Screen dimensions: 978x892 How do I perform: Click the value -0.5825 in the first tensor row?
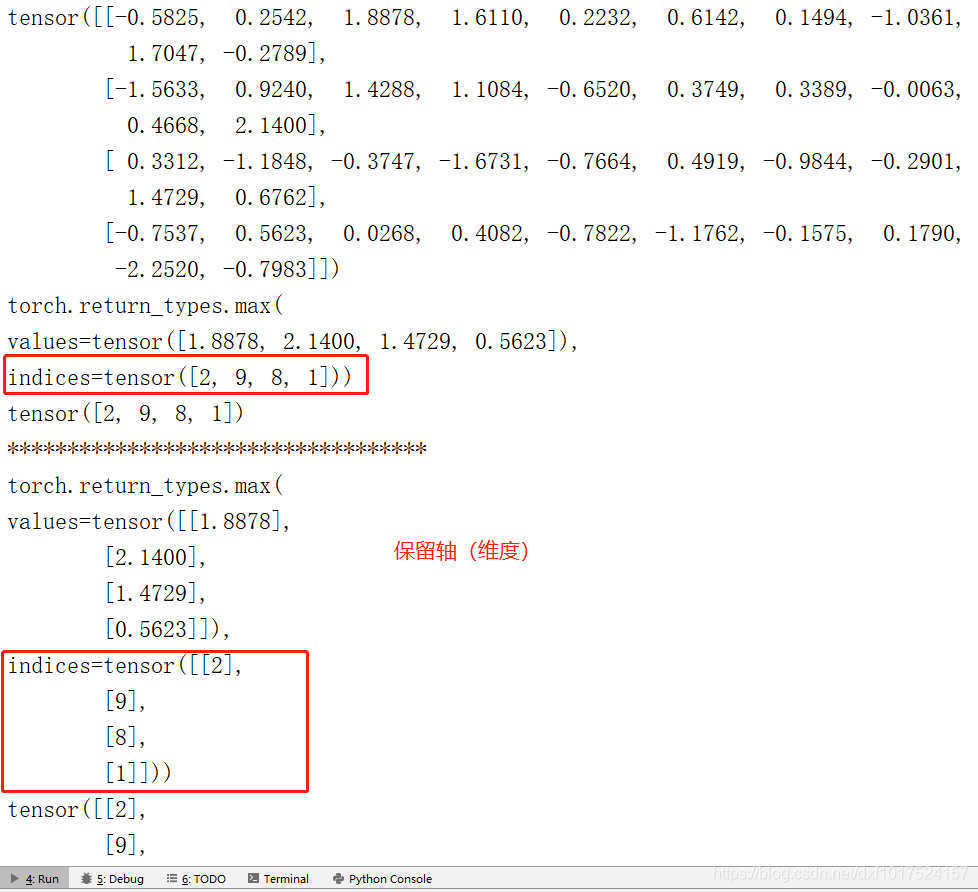tap(158, 17)
